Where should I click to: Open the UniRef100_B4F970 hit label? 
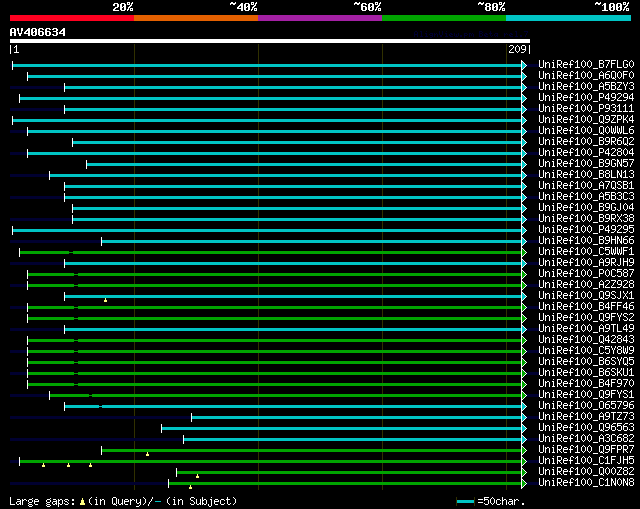[x=586, y=384]
